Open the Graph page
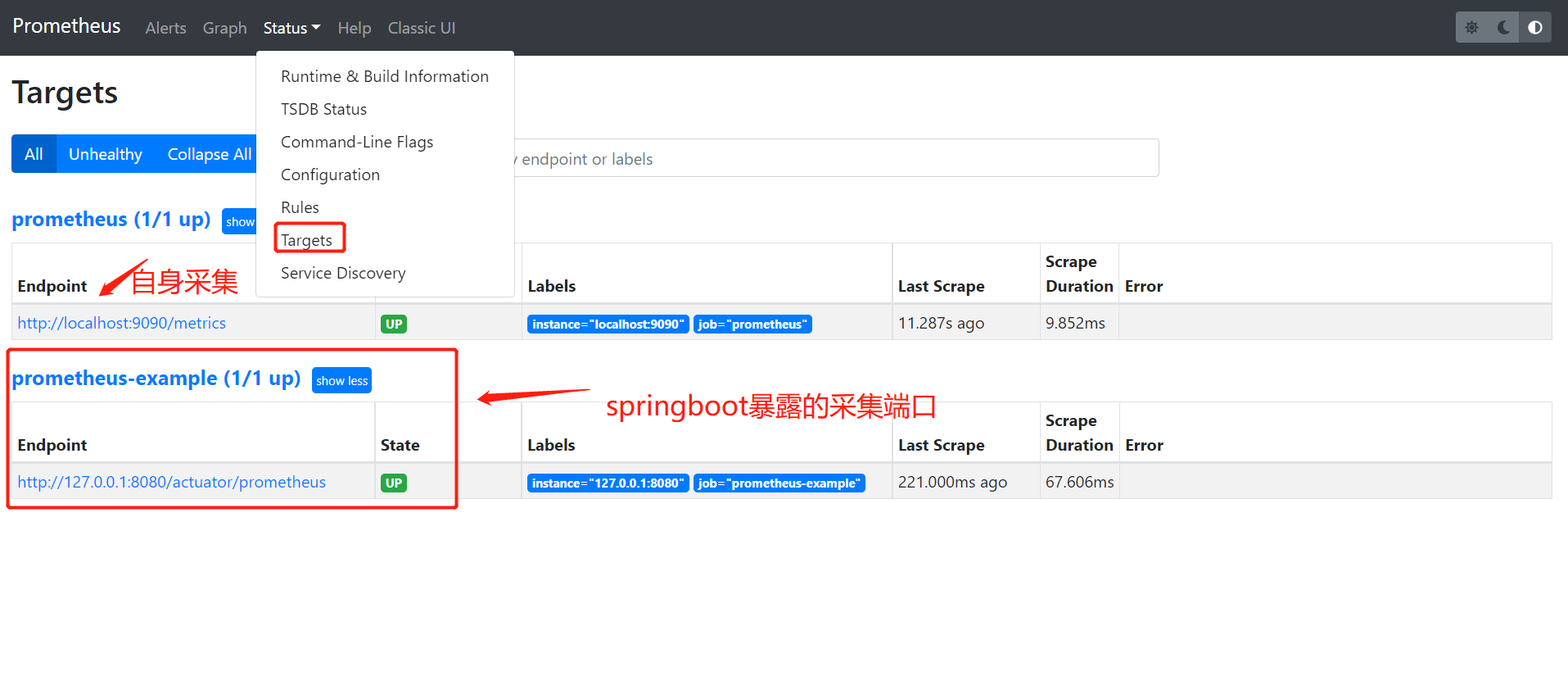Image resolution: width=1568 pixels, height=676 pixels. 224,28
